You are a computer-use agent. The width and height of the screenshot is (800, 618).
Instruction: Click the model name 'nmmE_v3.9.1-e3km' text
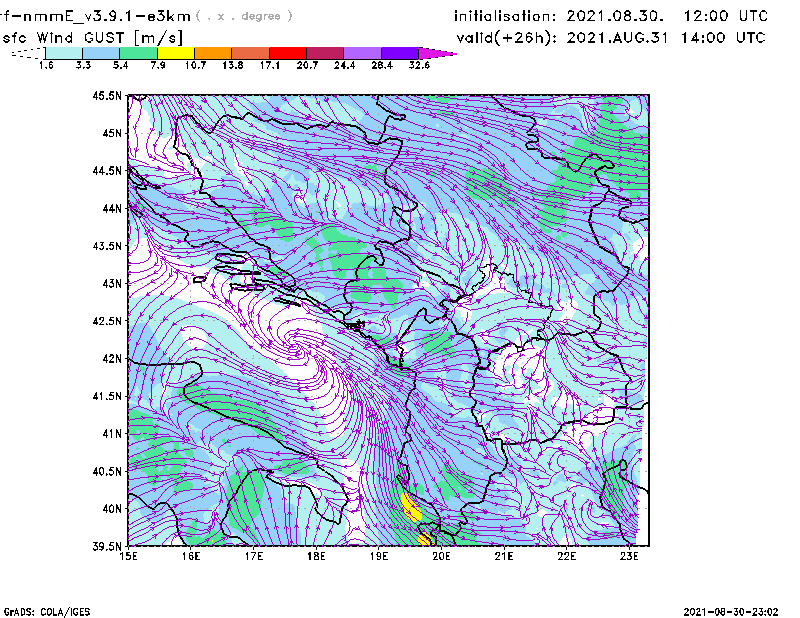coord(107,16)
